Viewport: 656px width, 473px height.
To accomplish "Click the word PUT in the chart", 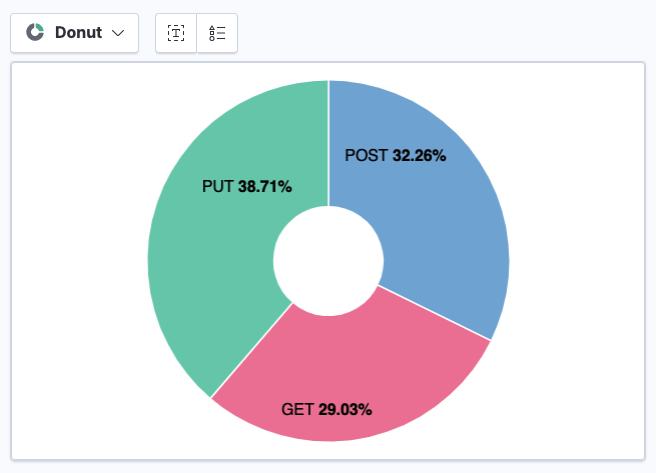I will coord(218,186).
